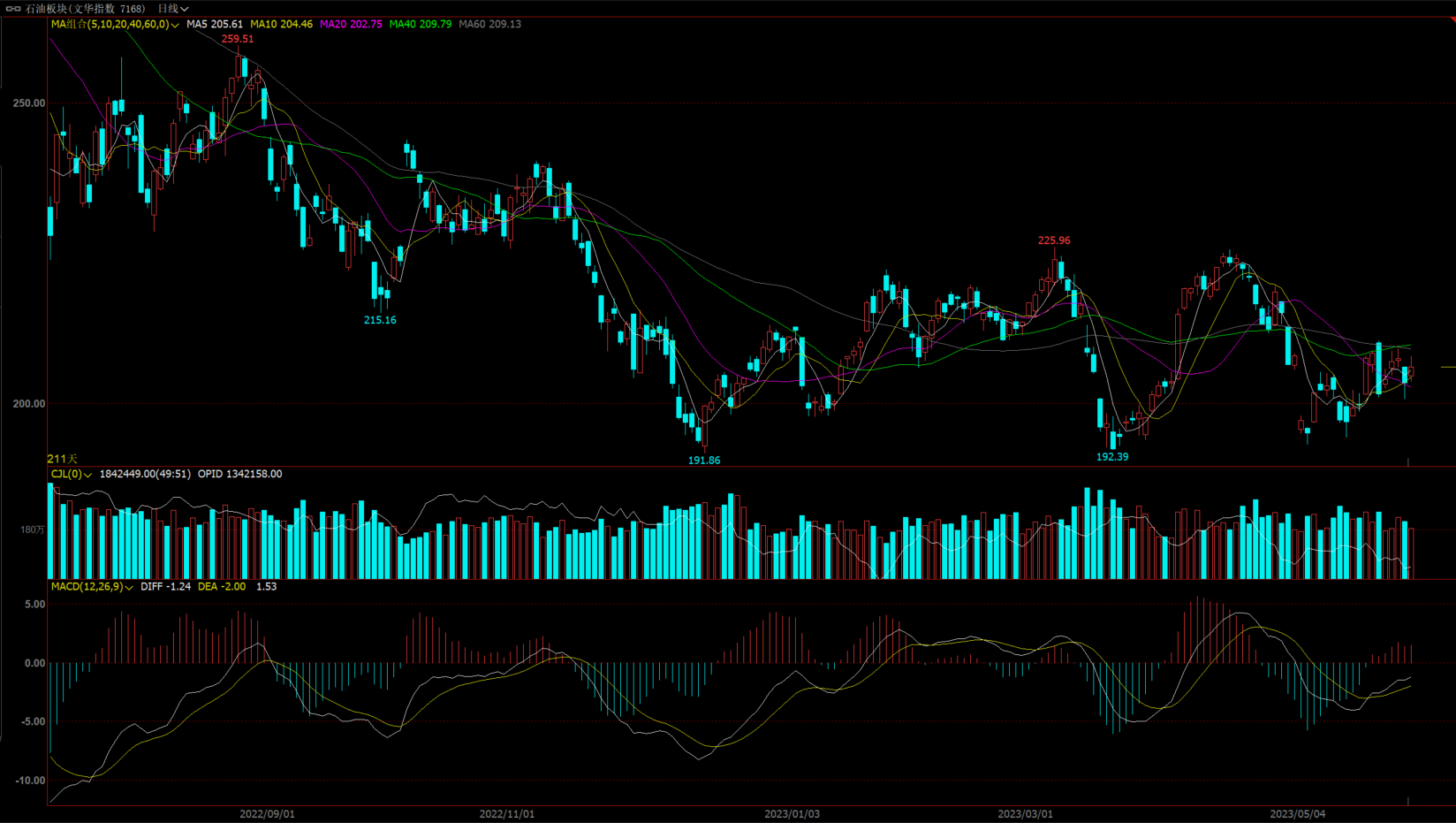Click the -5.00 MACD axis label
This screenshot has height=823, width=1456.
click(x=34, y=722)
